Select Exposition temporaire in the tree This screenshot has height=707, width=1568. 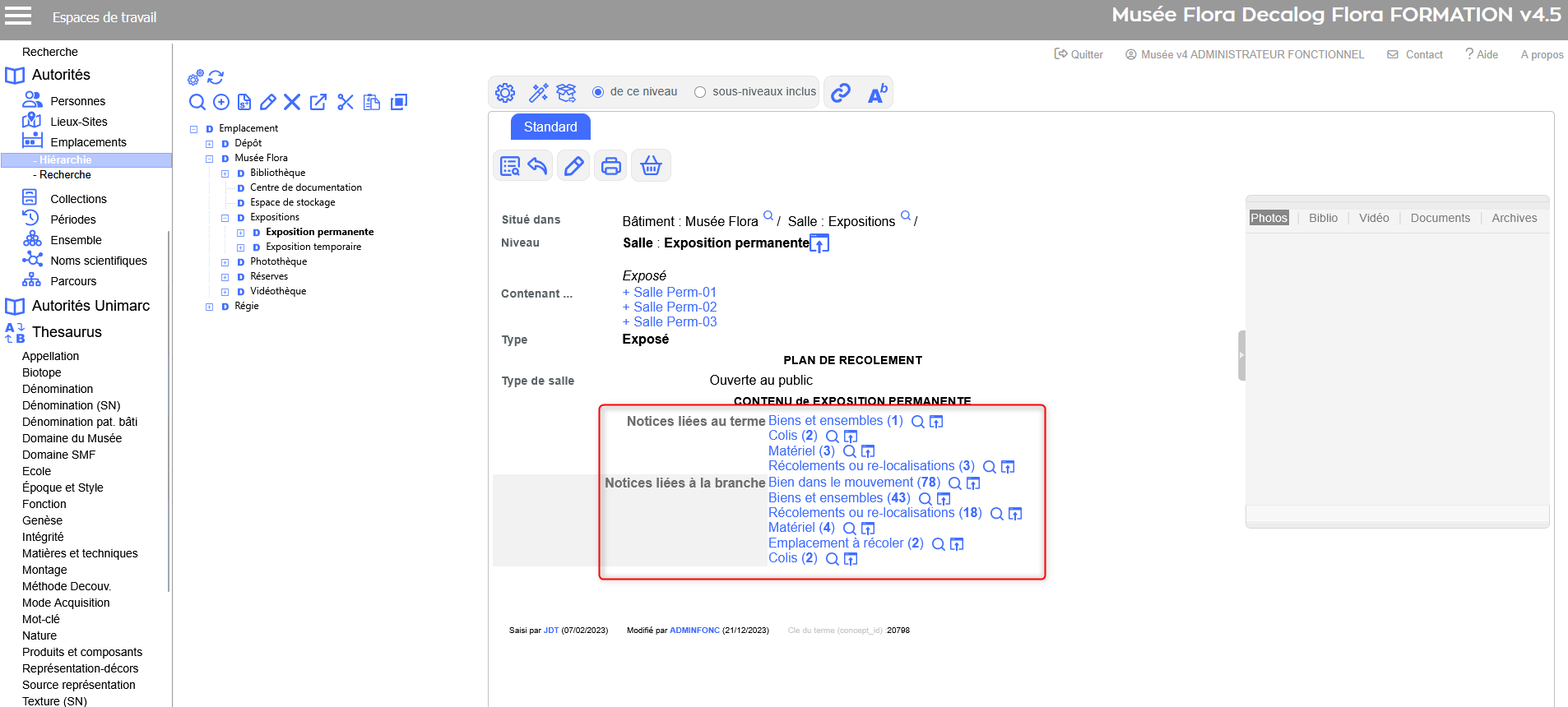point(313,247)
